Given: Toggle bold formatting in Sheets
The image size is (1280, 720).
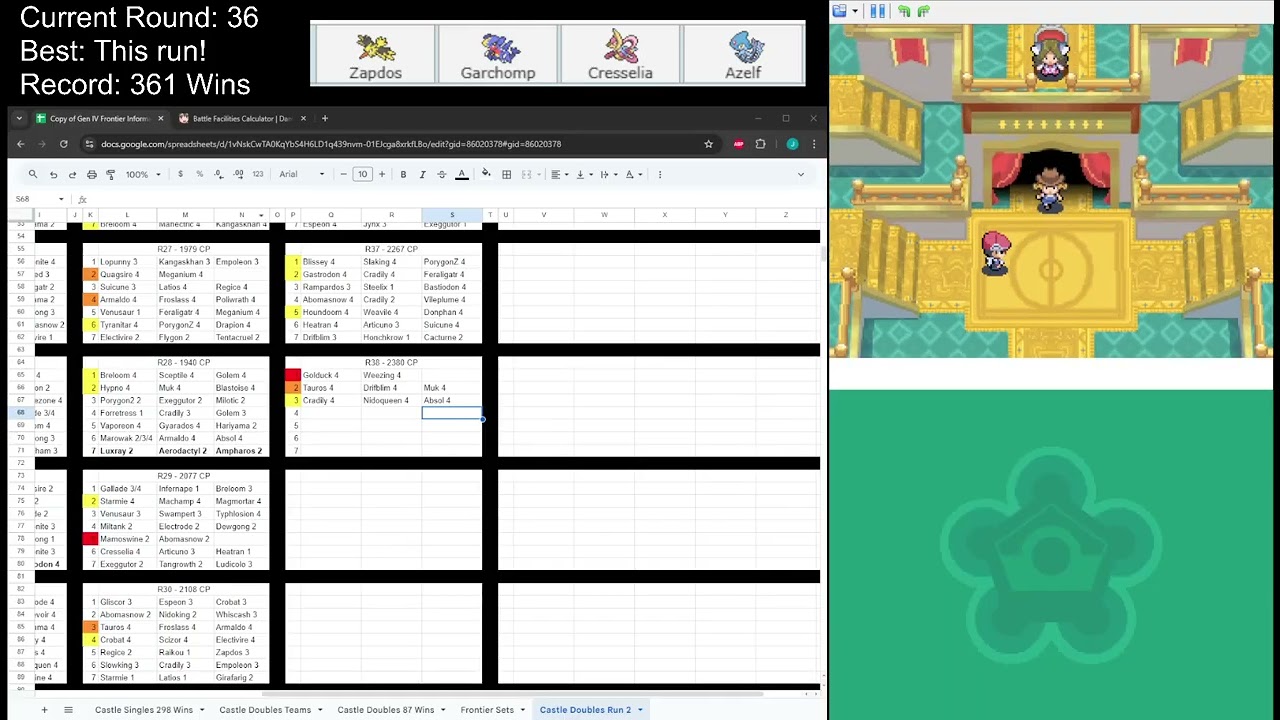Looking at the screenshot, I should [x=403, y=174].
